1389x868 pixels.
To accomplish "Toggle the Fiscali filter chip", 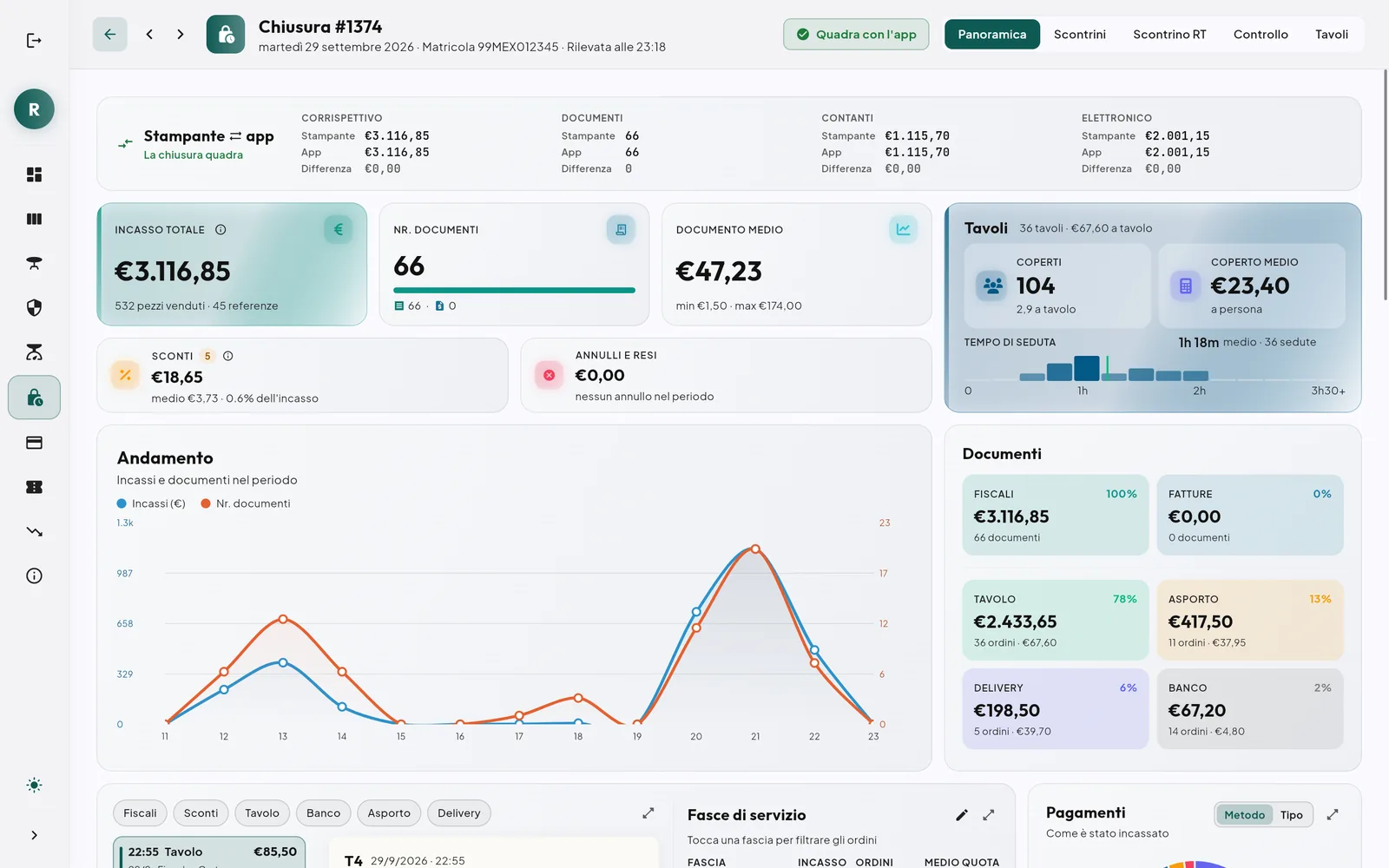I will pos(140,813).
